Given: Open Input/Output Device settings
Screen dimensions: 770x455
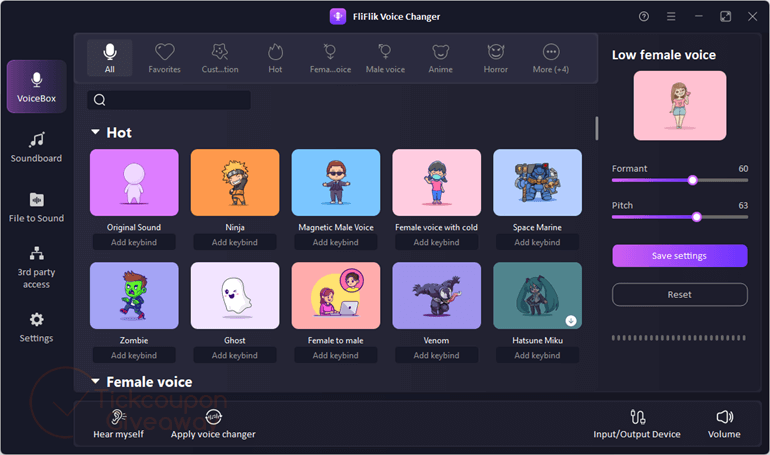Looking at the screenshot, I should click(x=637, y=424).
